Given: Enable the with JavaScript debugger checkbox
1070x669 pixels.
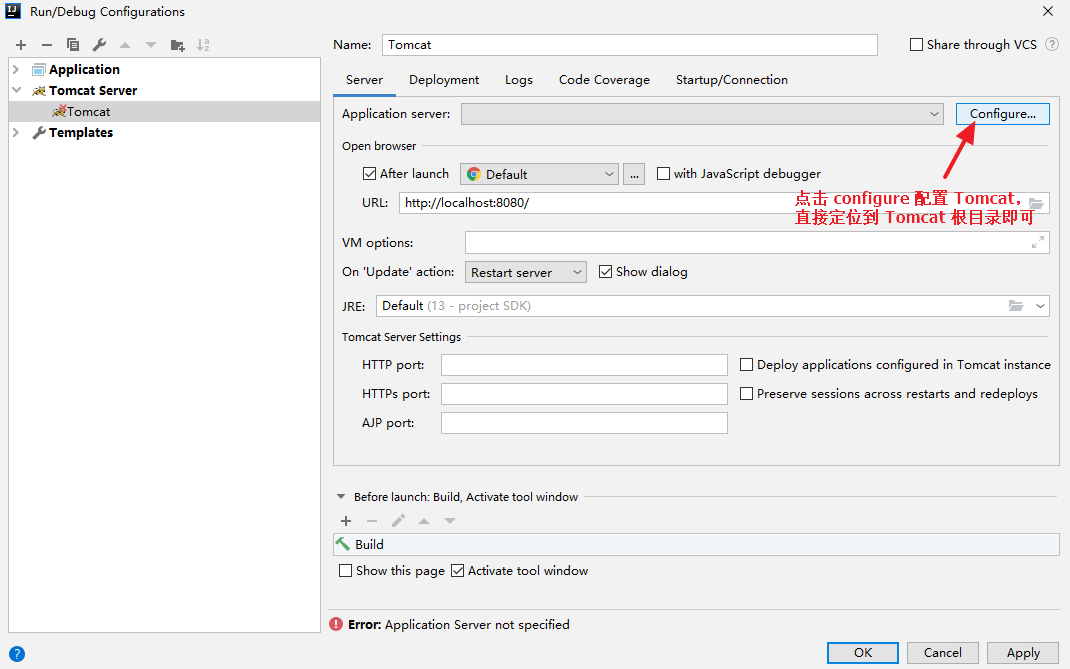Looking at the screenshot, I should pos(663,174).
